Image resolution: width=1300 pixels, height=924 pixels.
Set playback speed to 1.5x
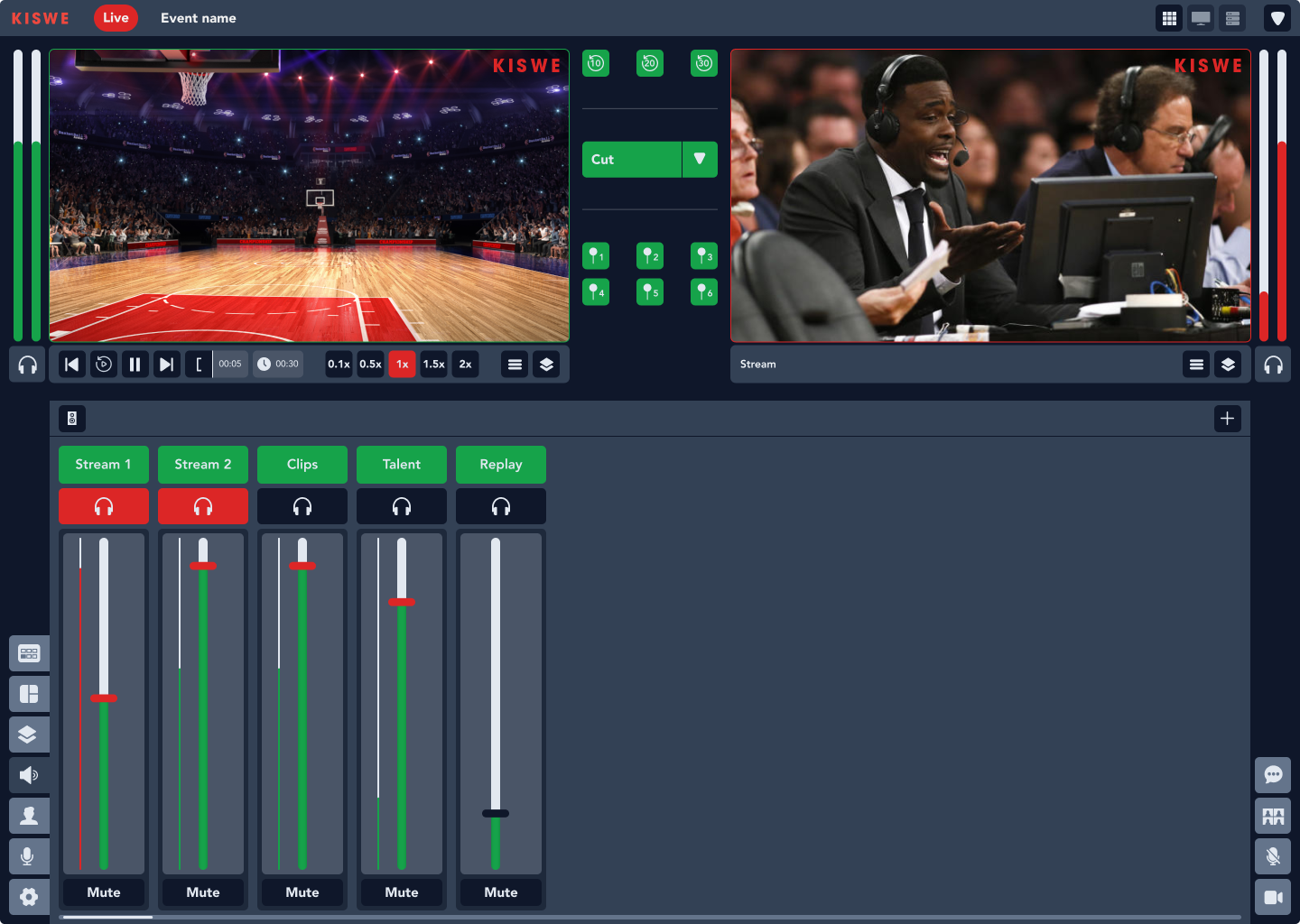click(433, 365)
